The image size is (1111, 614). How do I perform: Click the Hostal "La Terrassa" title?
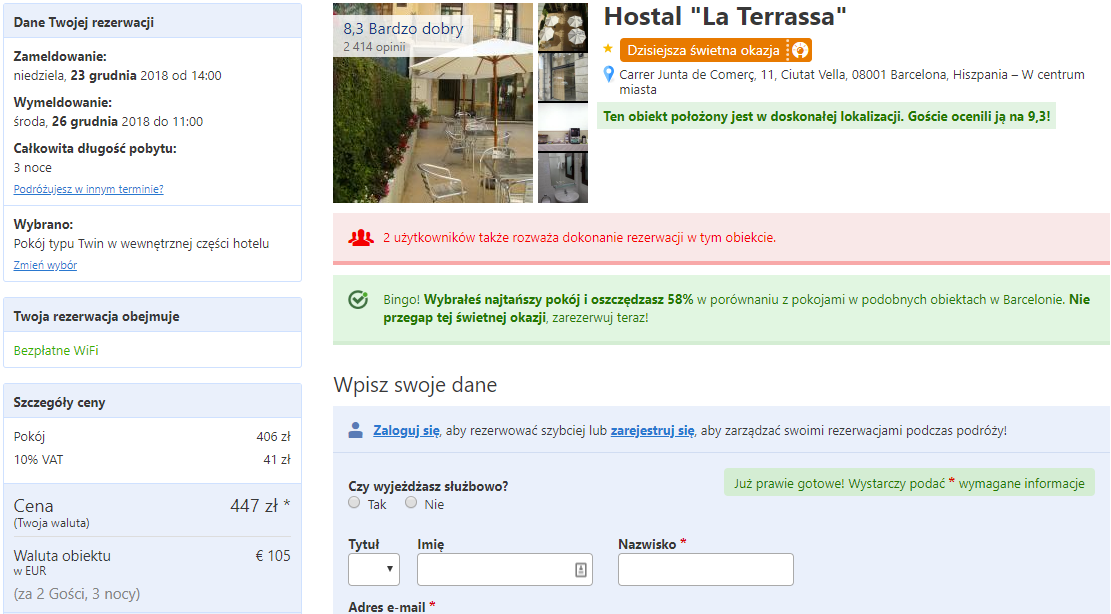(x=725, y=16)
